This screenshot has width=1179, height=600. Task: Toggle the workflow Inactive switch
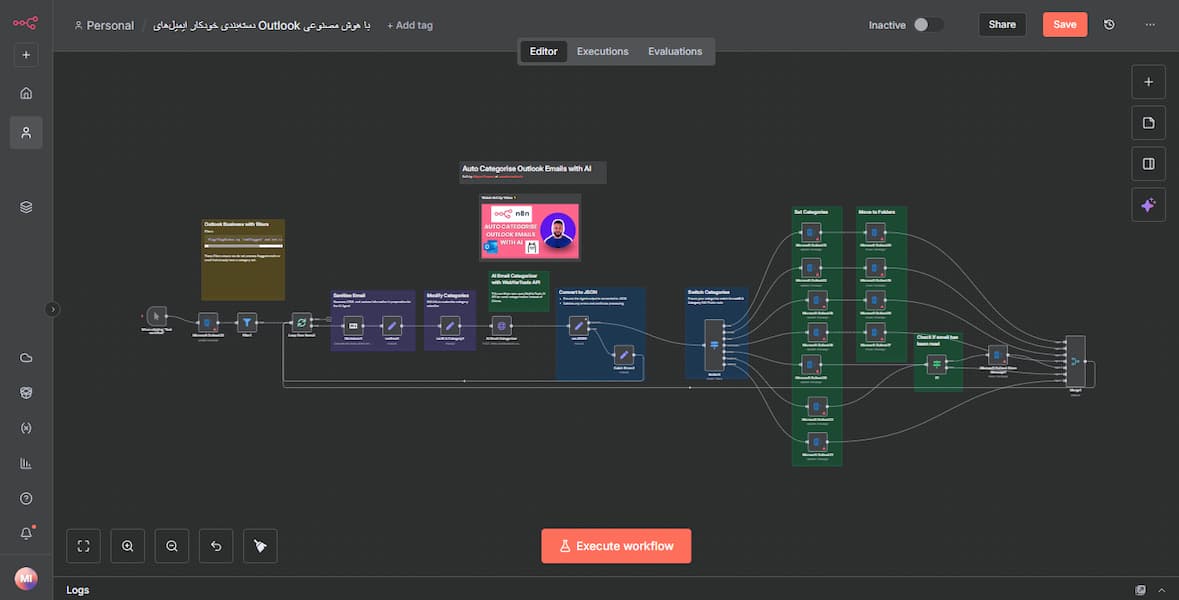[x=928, y=25]
